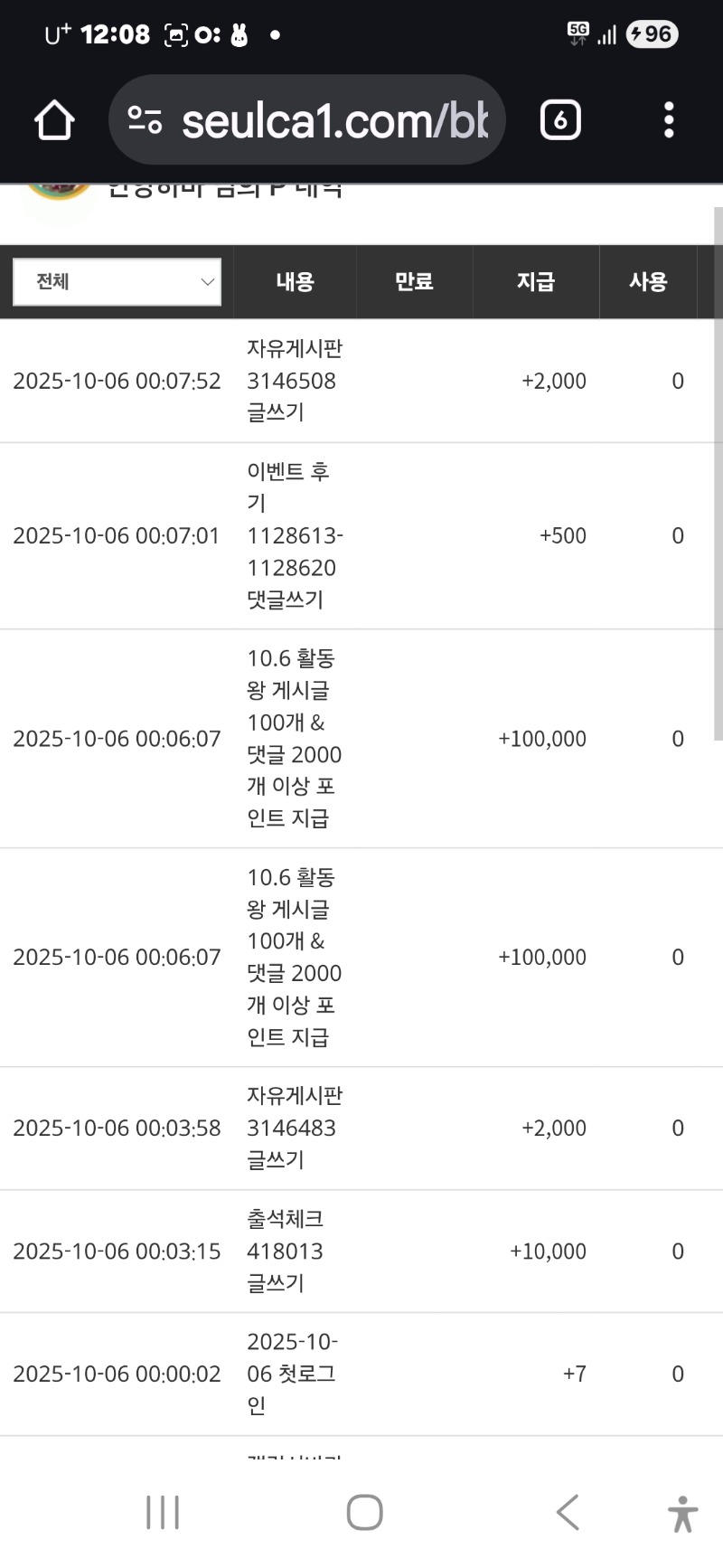Open the 전체 filter dropdown
Viewport: 723px width, 1568px height.
117,282
